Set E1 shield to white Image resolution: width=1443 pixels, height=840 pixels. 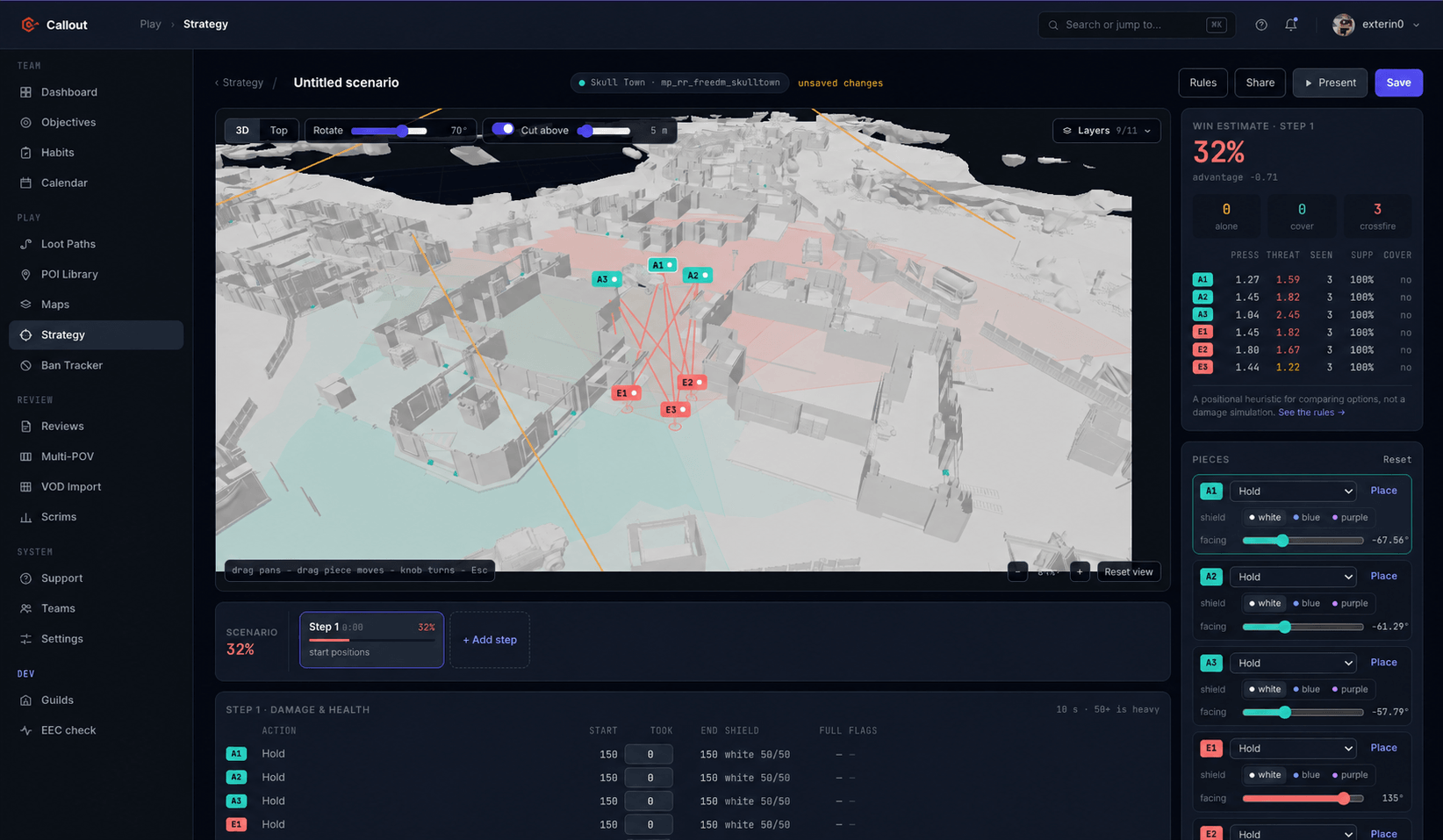1265,775
